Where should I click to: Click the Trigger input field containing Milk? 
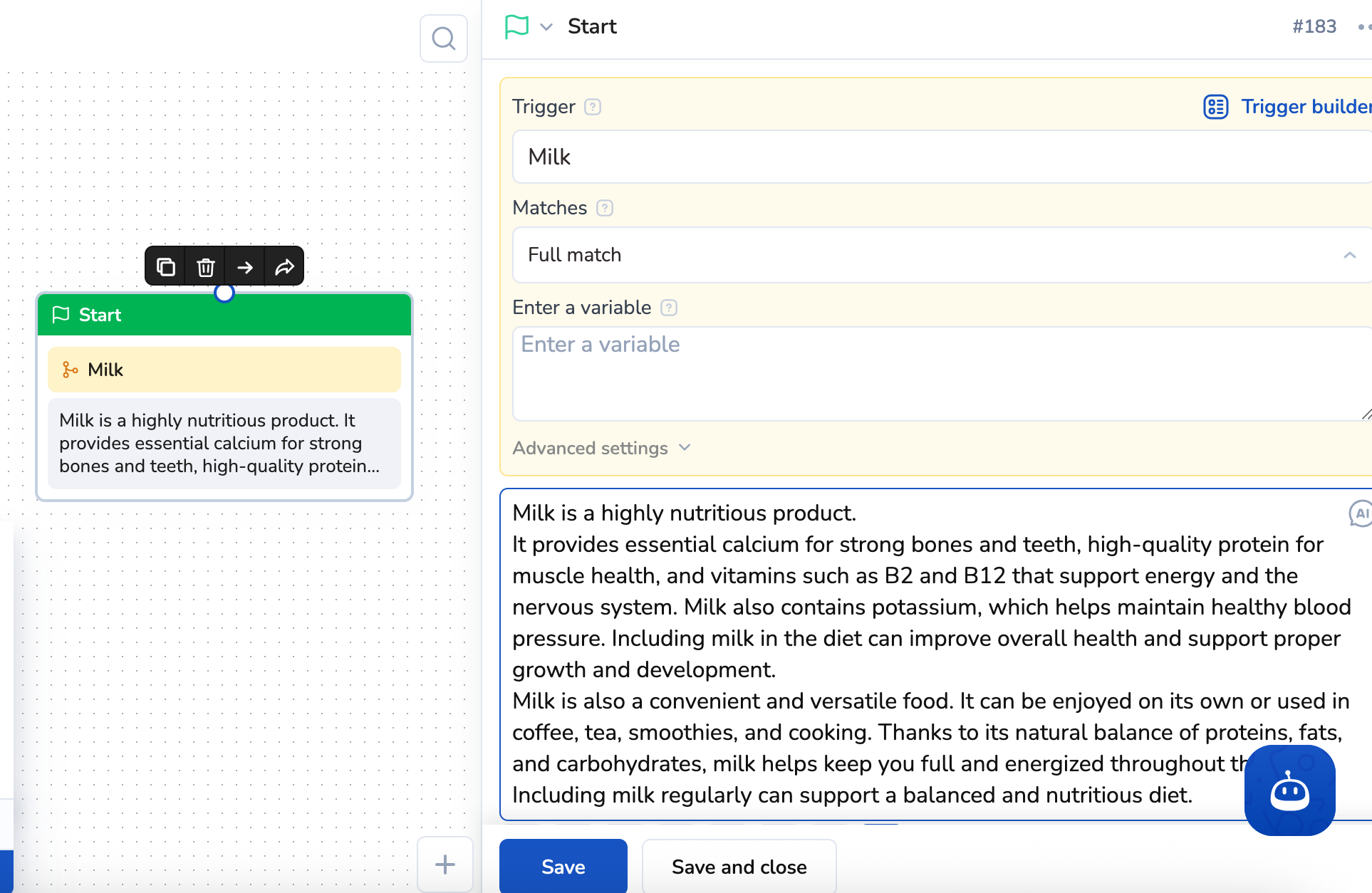tap(940, 157)
